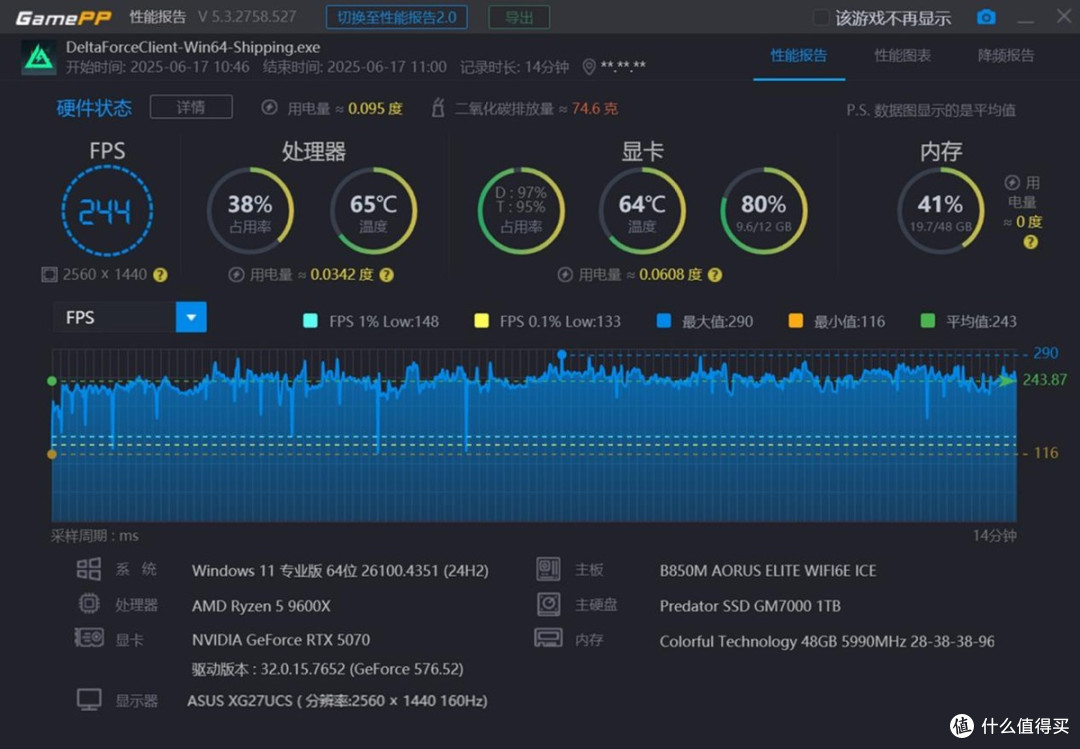Click the FPS 244 gauge
Screen dimensions: 1080x749
(x=107, y=211)
